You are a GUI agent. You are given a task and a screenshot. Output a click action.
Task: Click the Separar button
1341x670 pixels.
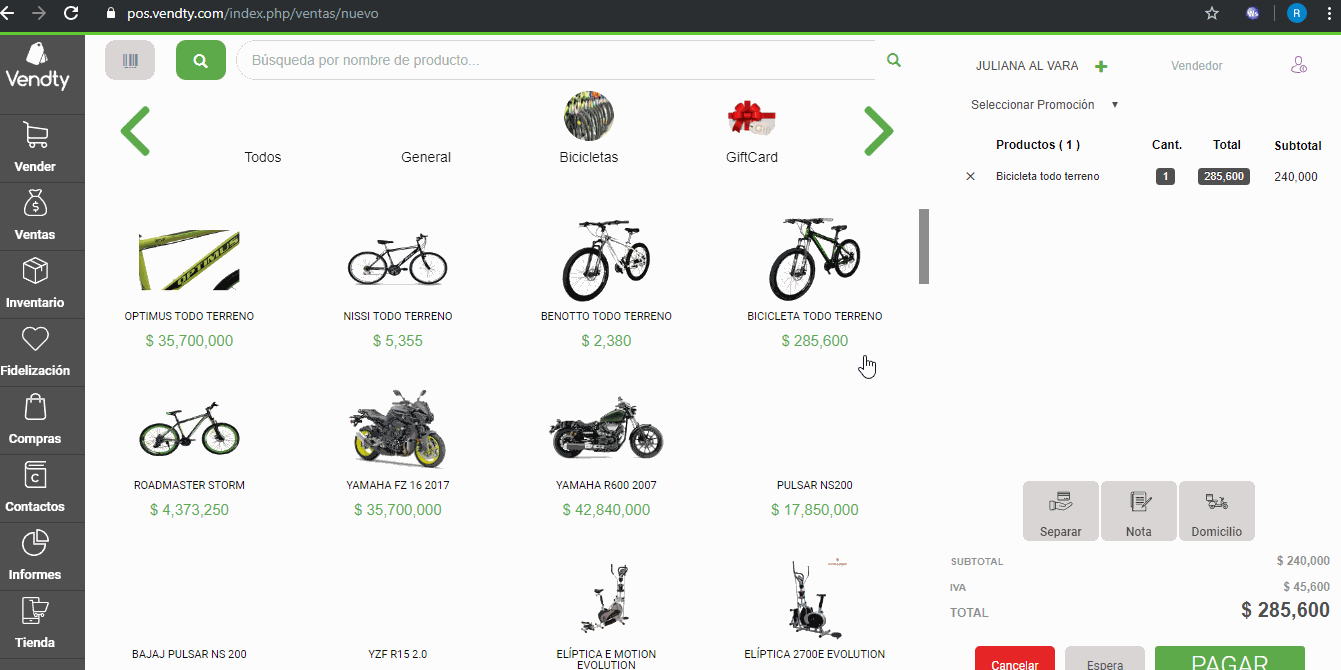[x=1060, y=511]
